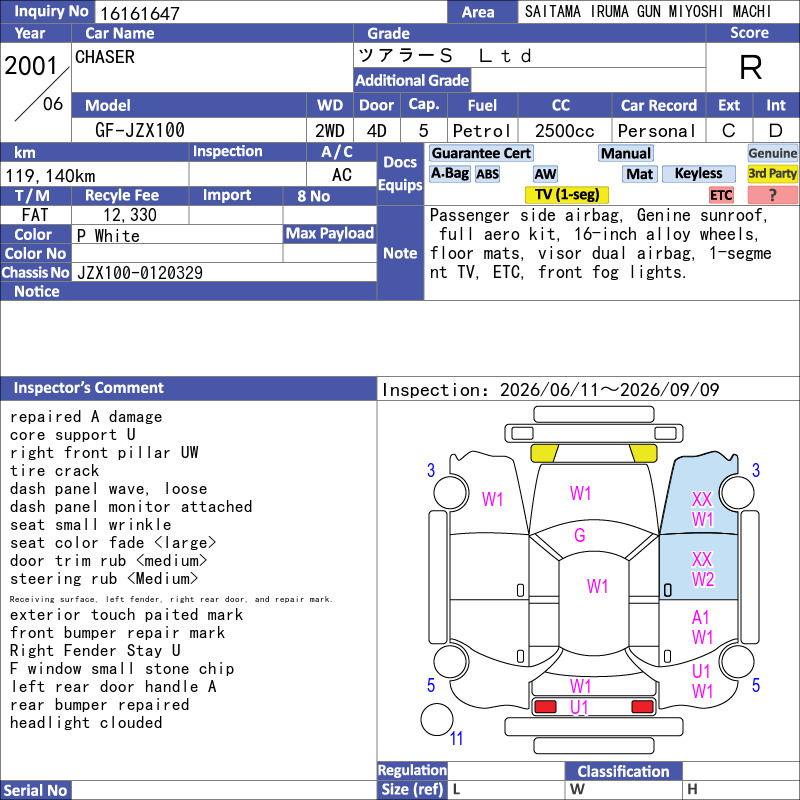Select the blue-shaded right front door panel
The width and height of the screenshot is (800, 800).
[x=698, y=567]
